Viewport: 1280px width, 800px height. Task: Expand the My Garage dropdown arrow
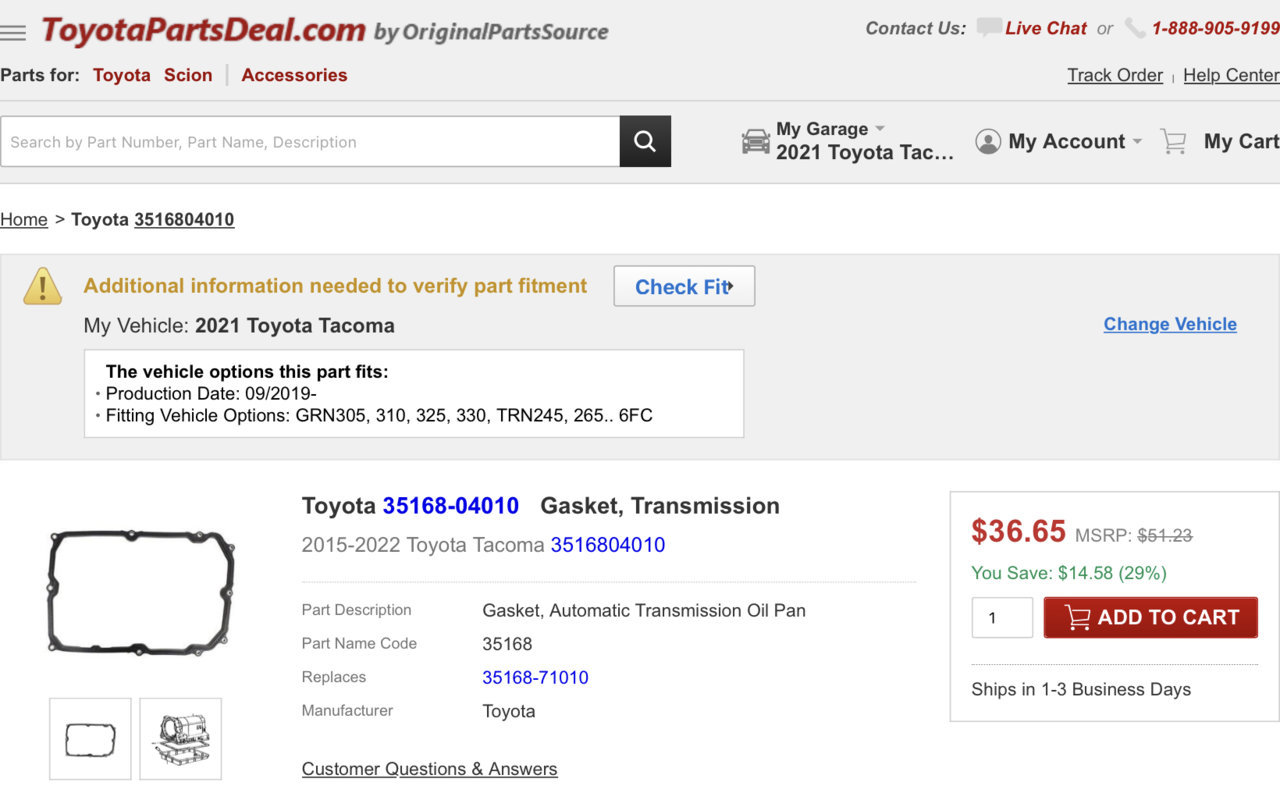click(x=880, y=128)
